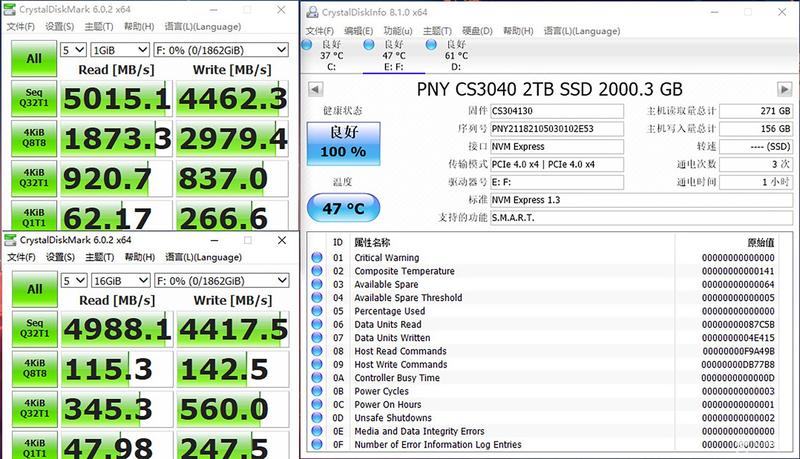Click CrystalDiskInfo title bar app icon
Screen dimensions: 800x459
312,12
